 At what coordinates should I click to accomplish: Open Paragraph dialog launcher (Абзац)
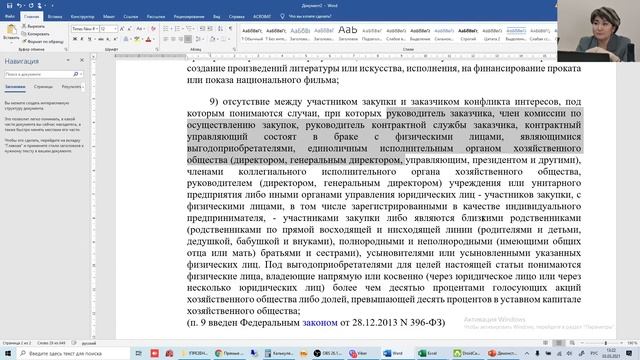click(x=234, y=49)
